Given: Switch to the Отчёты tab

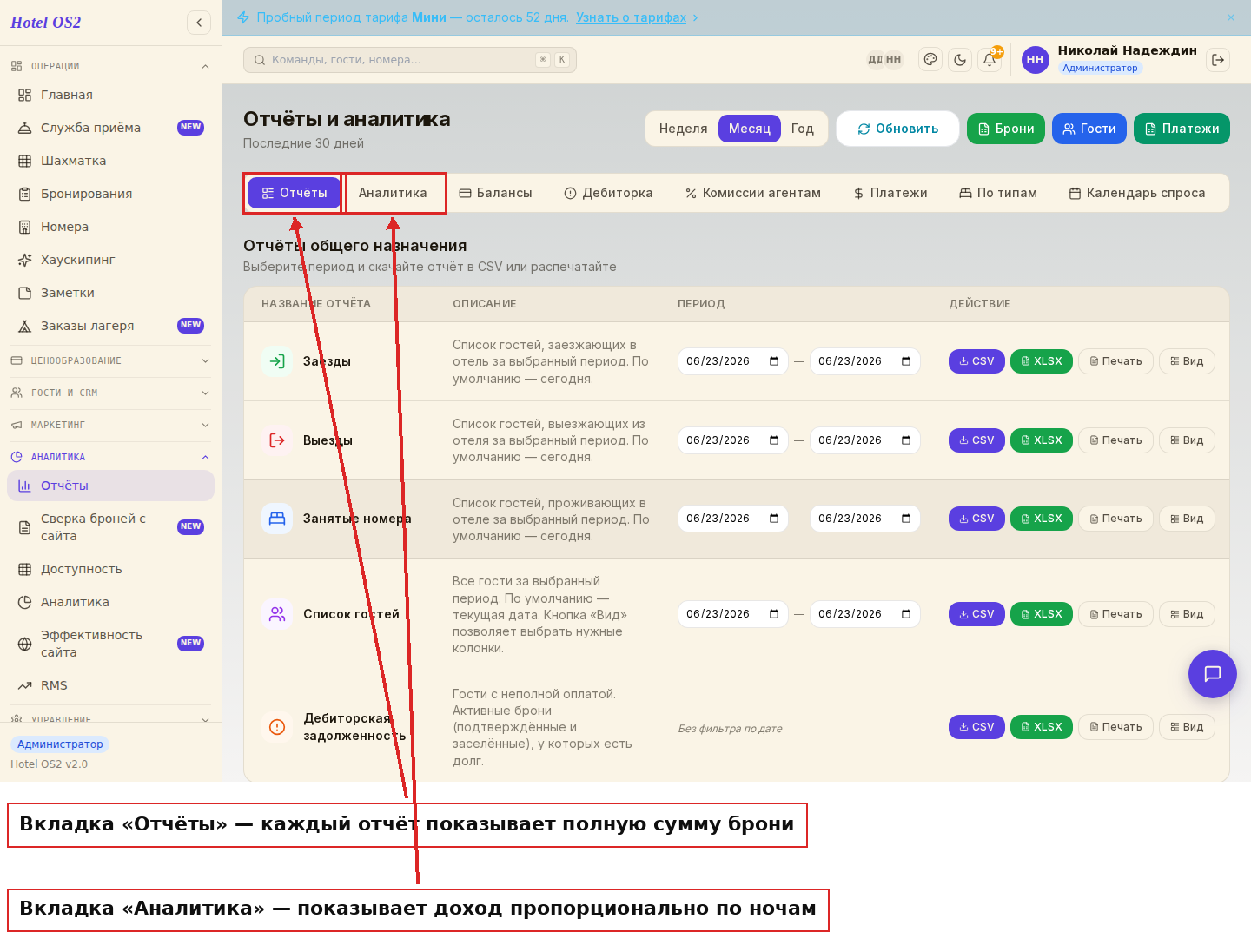Looking at the screenshot, I should coord(295,193).
